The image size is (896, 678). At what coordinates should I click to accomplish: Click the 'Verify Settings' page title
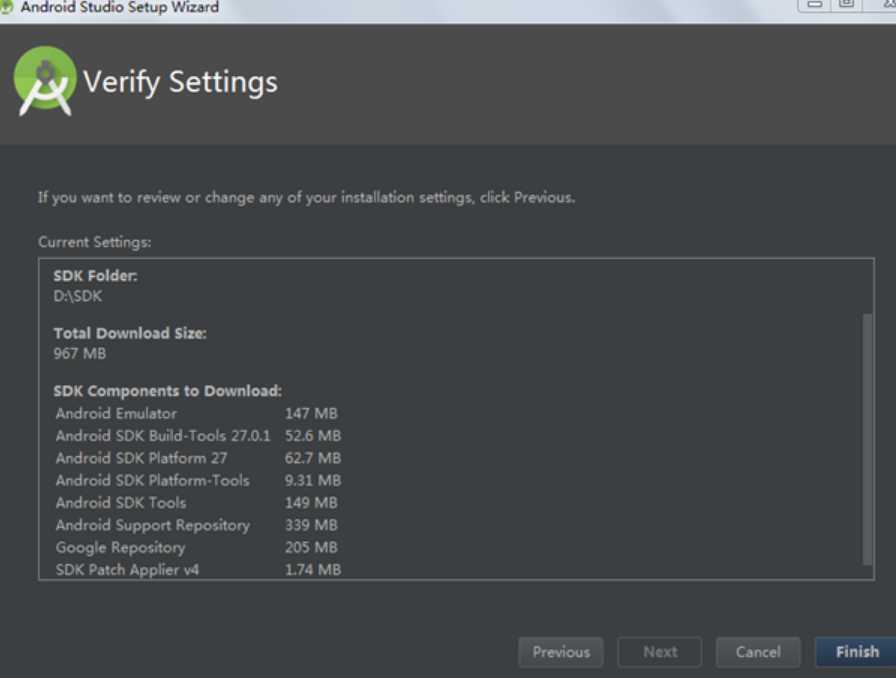[181, 82]
